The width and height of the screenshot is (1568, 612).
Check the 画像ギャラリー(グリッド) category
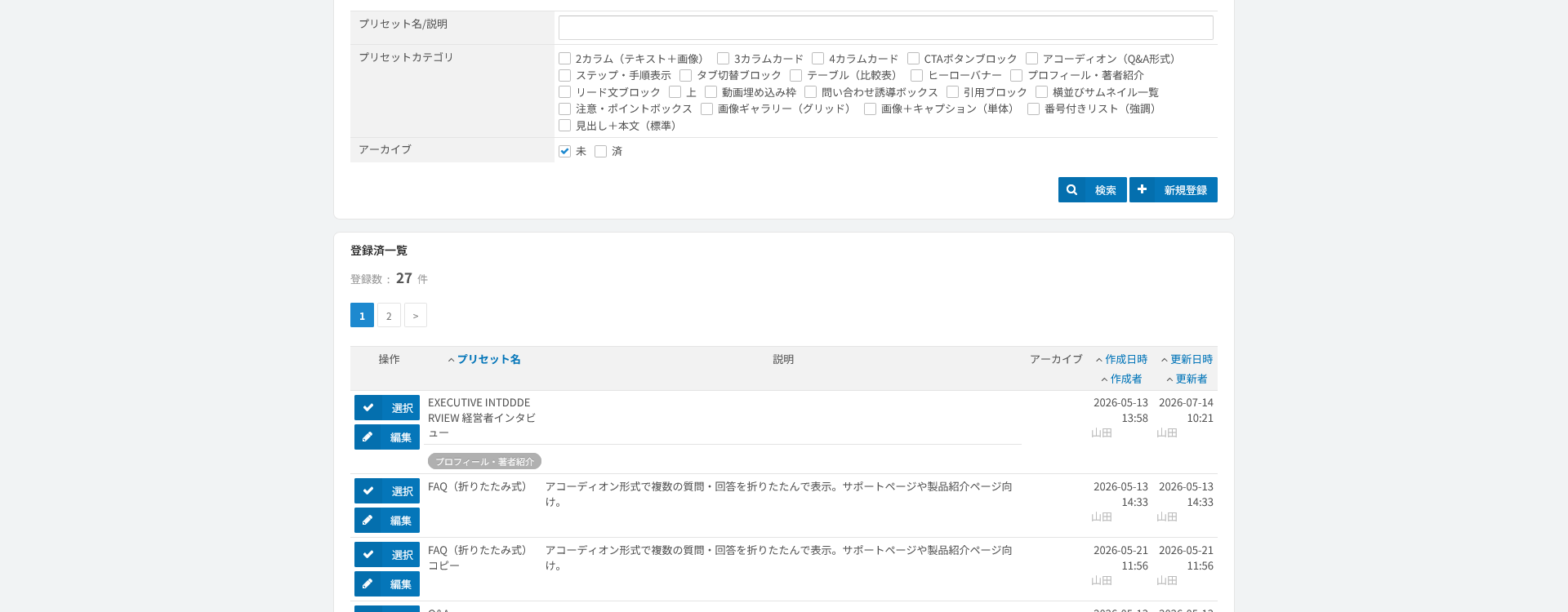[706, 109]
